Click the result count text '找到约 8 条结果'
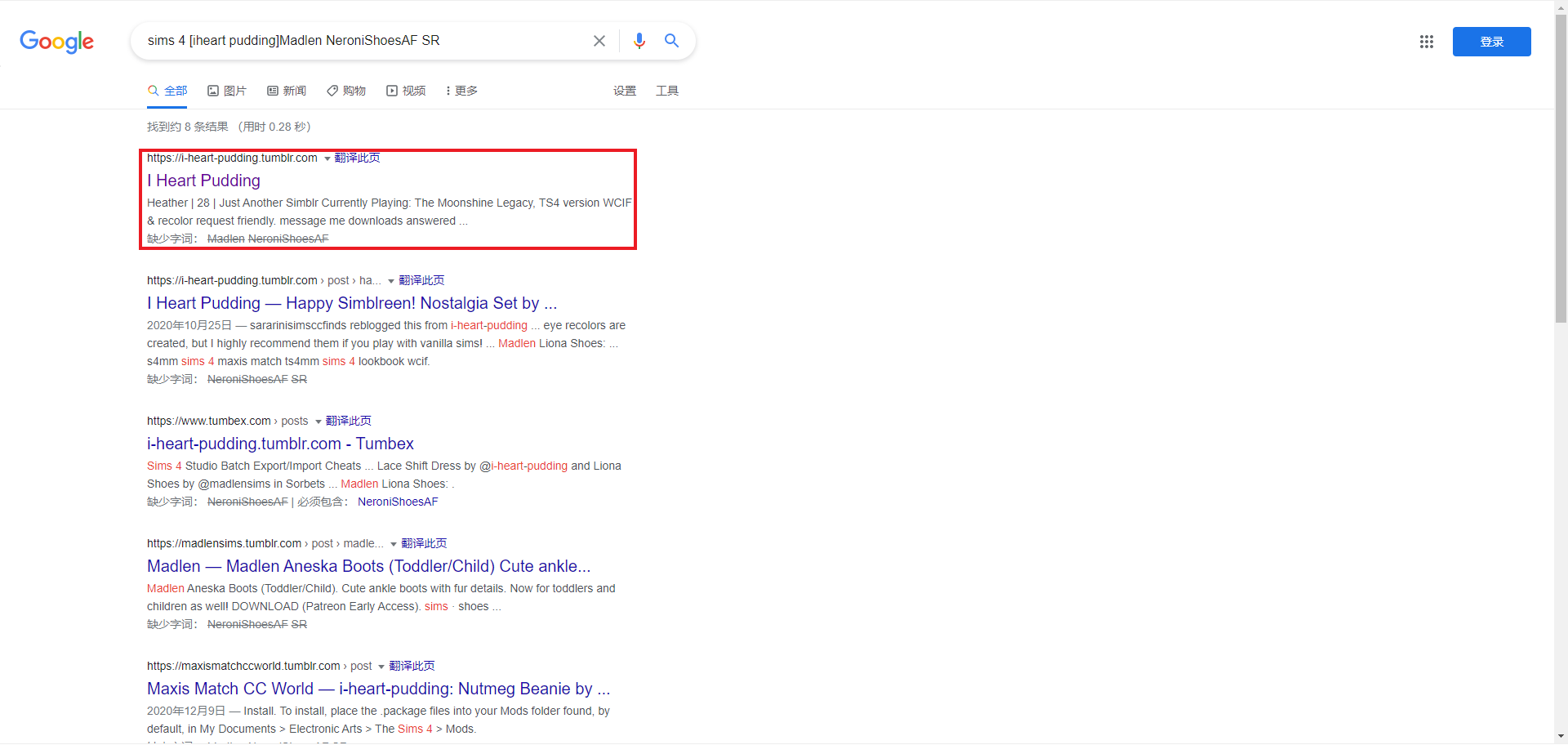Image resolution: width=1568 pixels, height=745 pixels. (x=188, y=127)
